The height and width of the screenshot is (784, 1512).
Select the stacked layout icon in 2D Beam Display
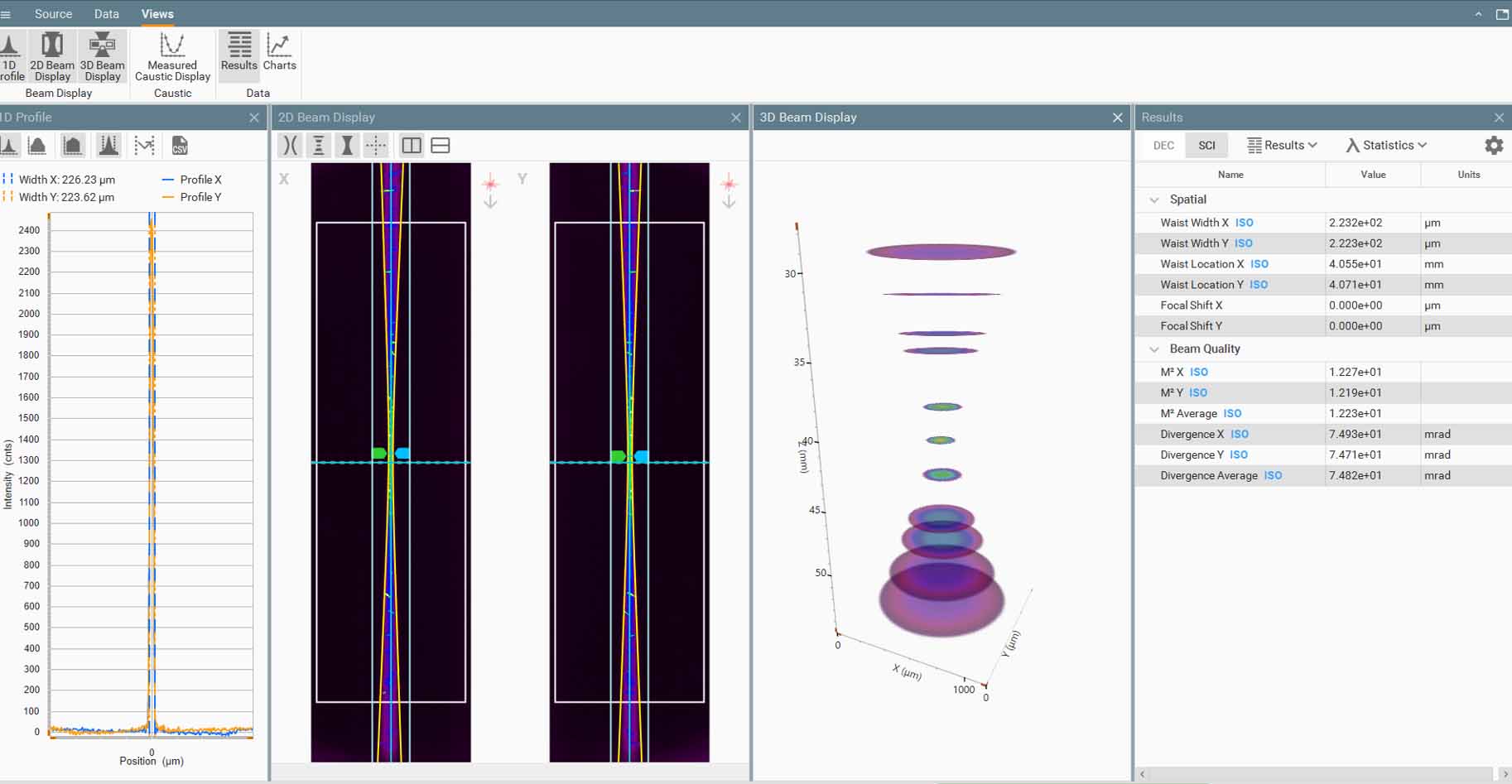pyautogui.click(x=441, y=146)
